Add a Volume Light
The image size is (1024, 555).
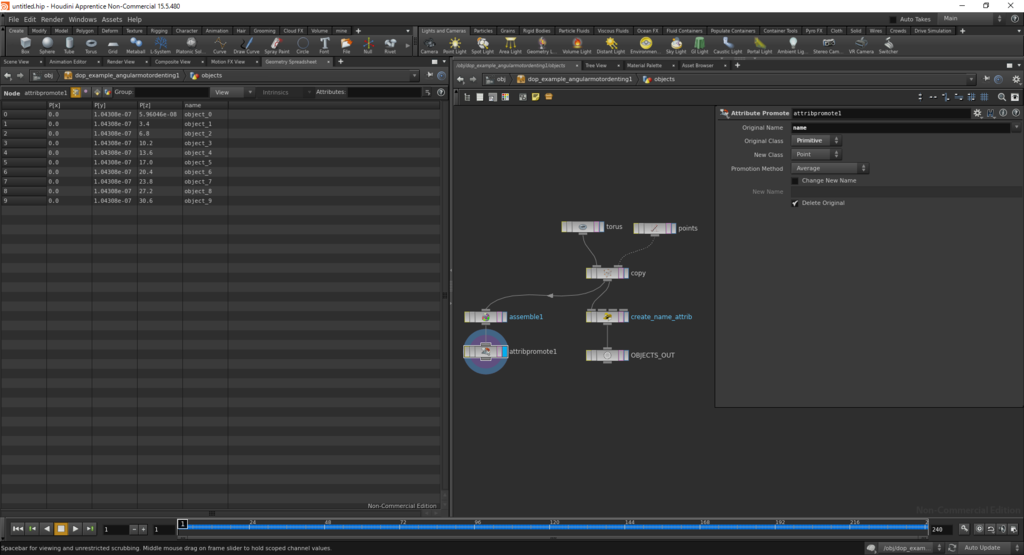577,45
